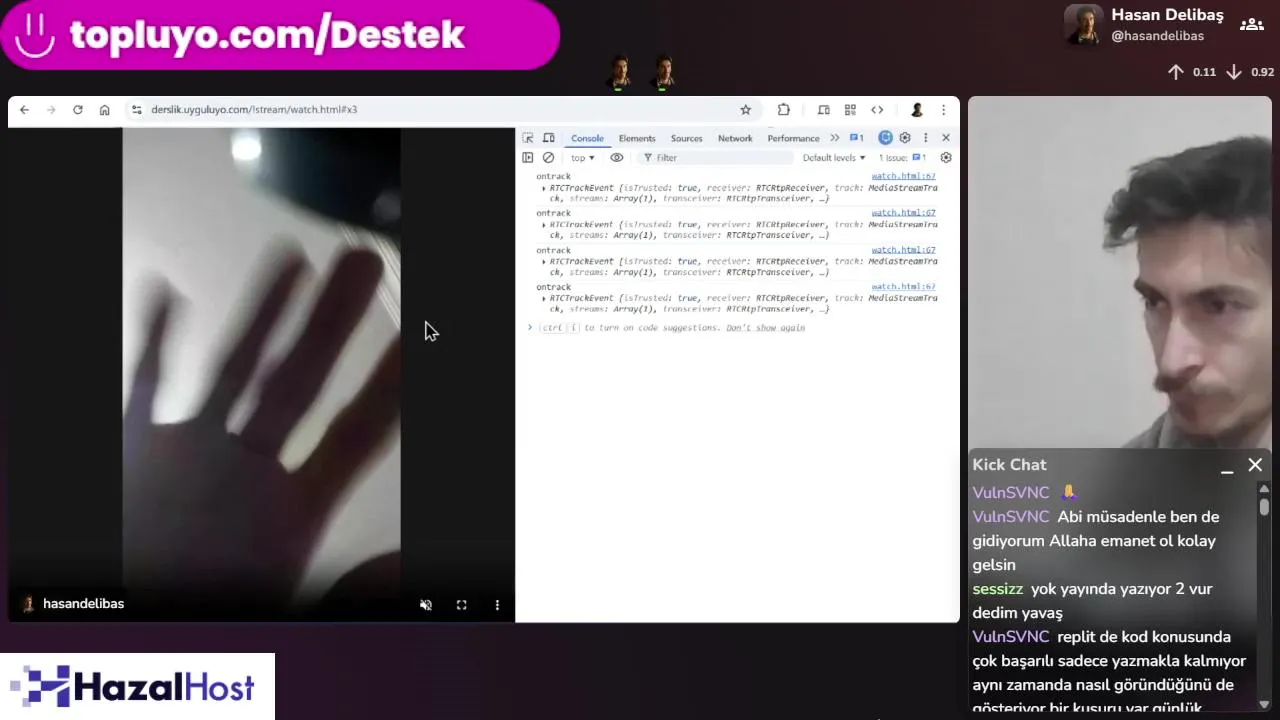Close the Kick Chat panel
This screenshot has width=1280, height=720.
[1255, 465]
